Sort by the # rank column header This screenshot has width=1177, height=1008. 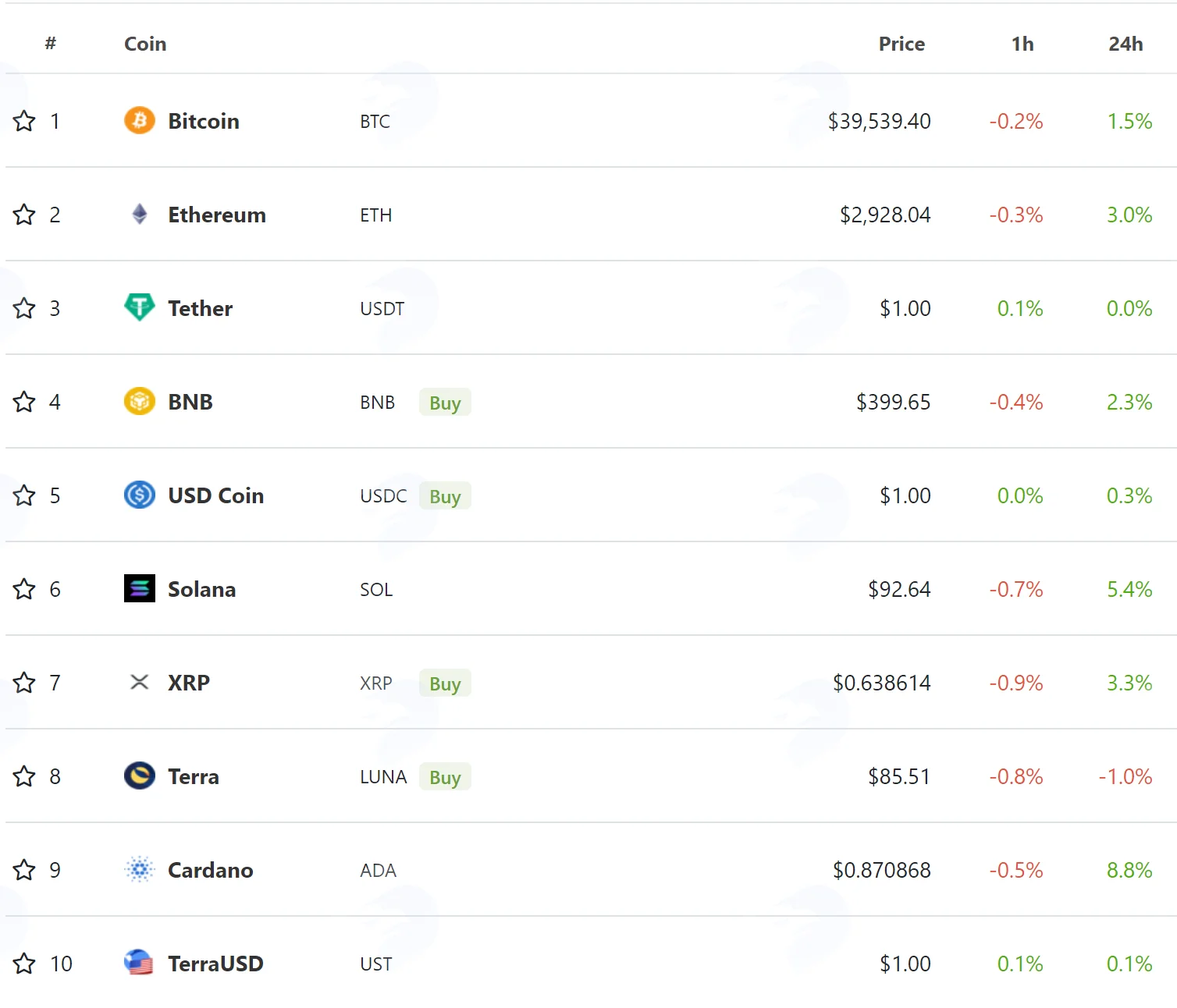50,43
